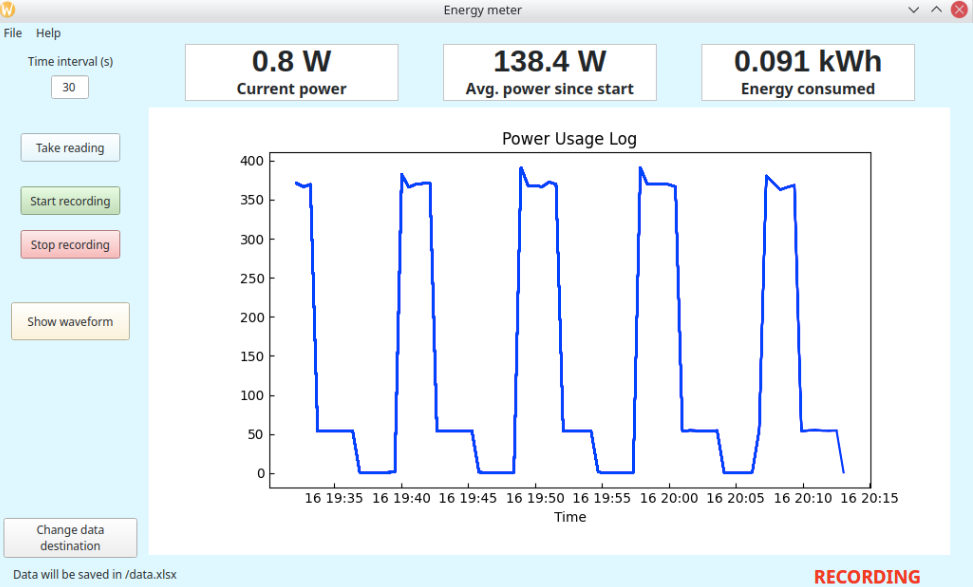Click the green Start recording button
Viewport: 973px width, 587px height.
point(70,201)
